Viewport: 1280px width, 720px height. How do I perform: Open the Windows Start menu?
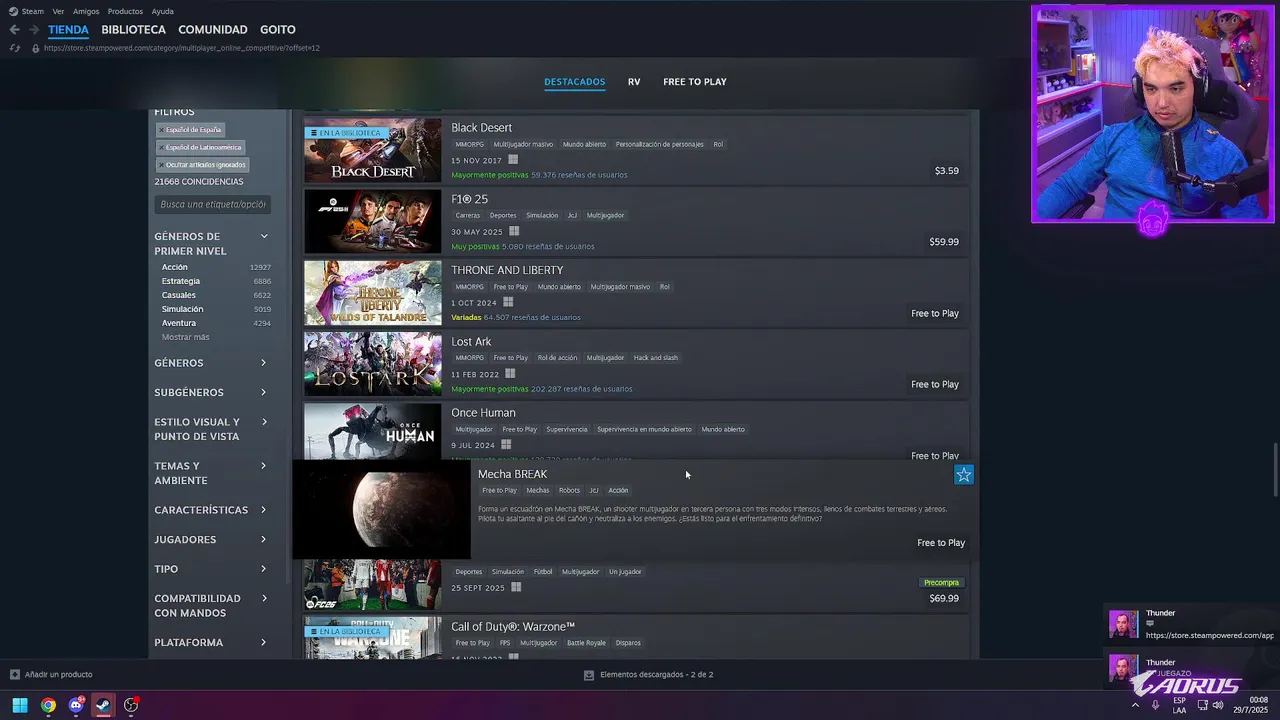[20, 705]
